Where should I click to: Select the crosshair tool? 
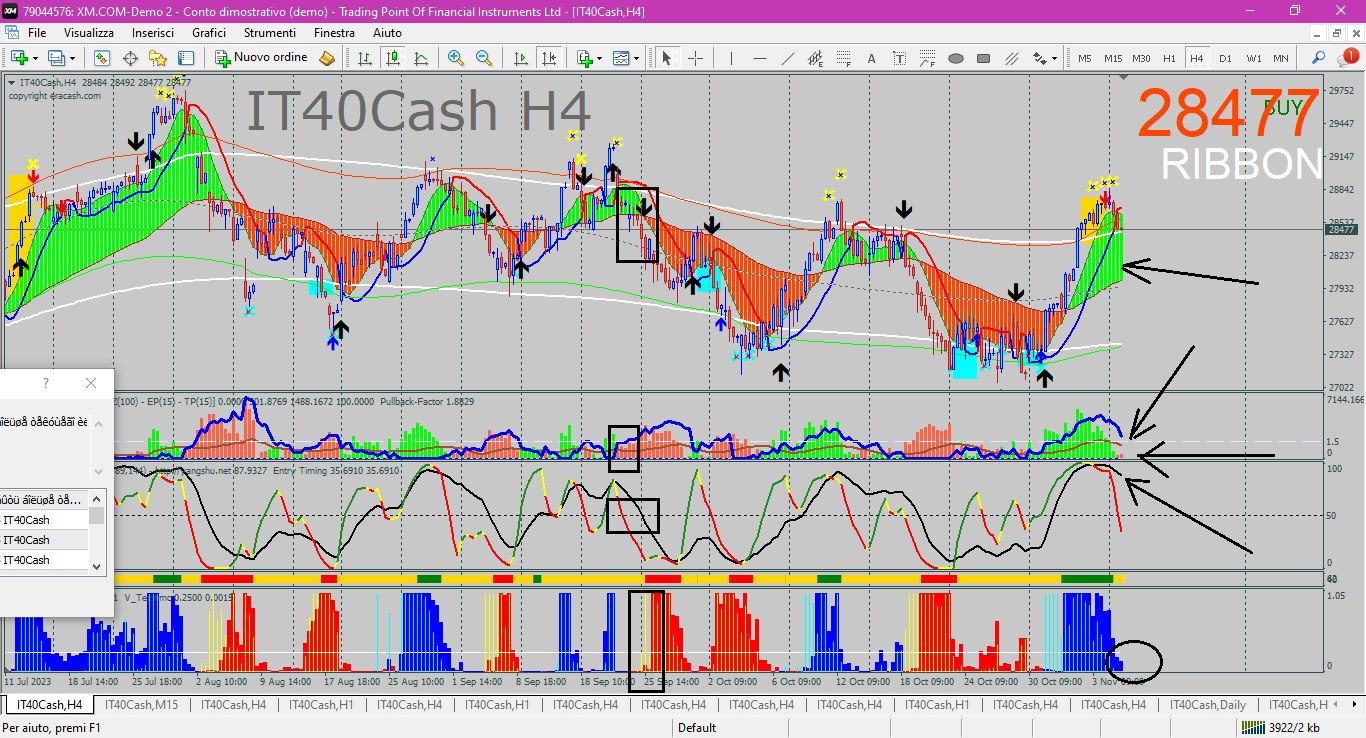click(695, 58)
